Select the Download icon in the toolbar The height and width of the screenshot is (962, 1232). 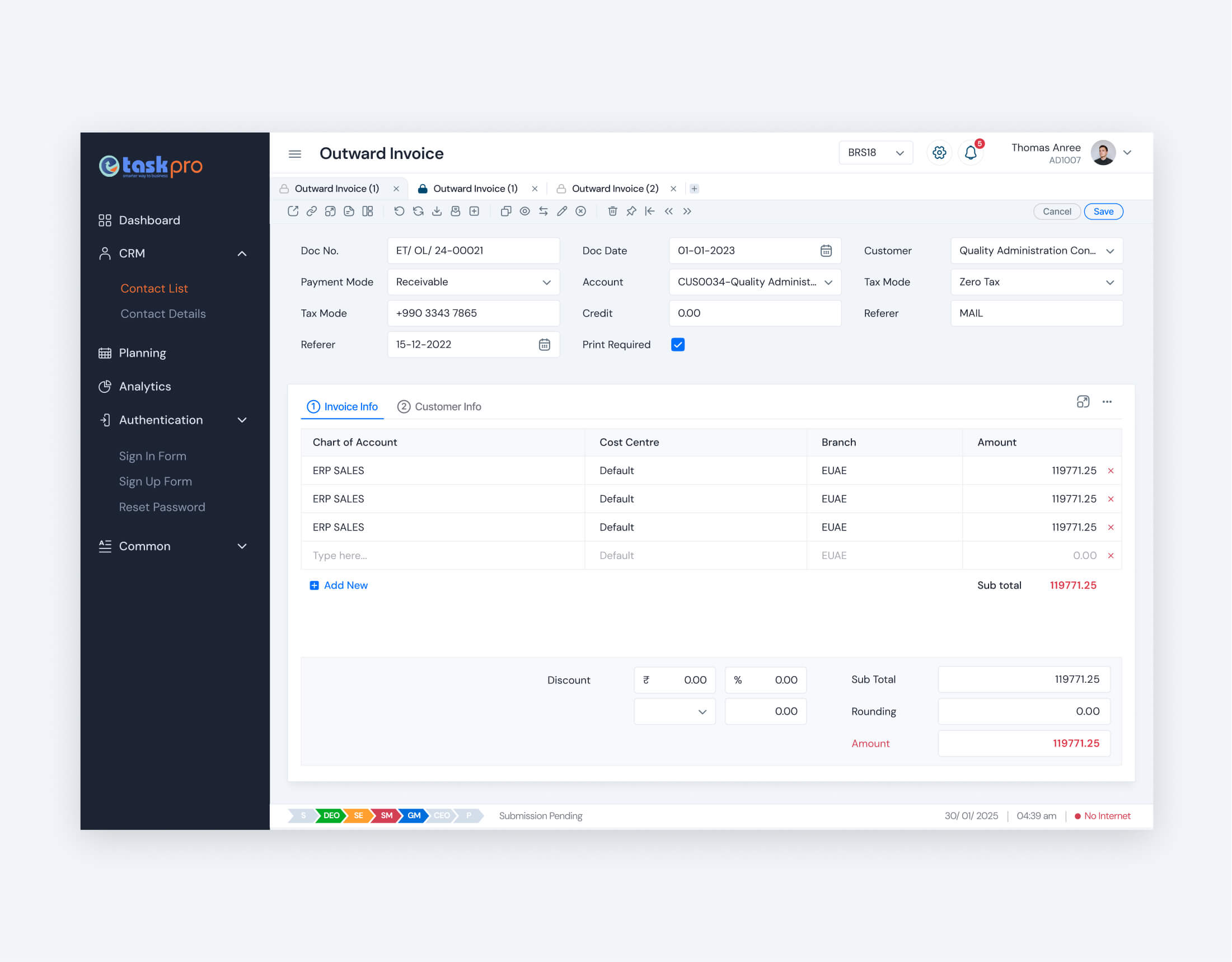click(436, 211)
